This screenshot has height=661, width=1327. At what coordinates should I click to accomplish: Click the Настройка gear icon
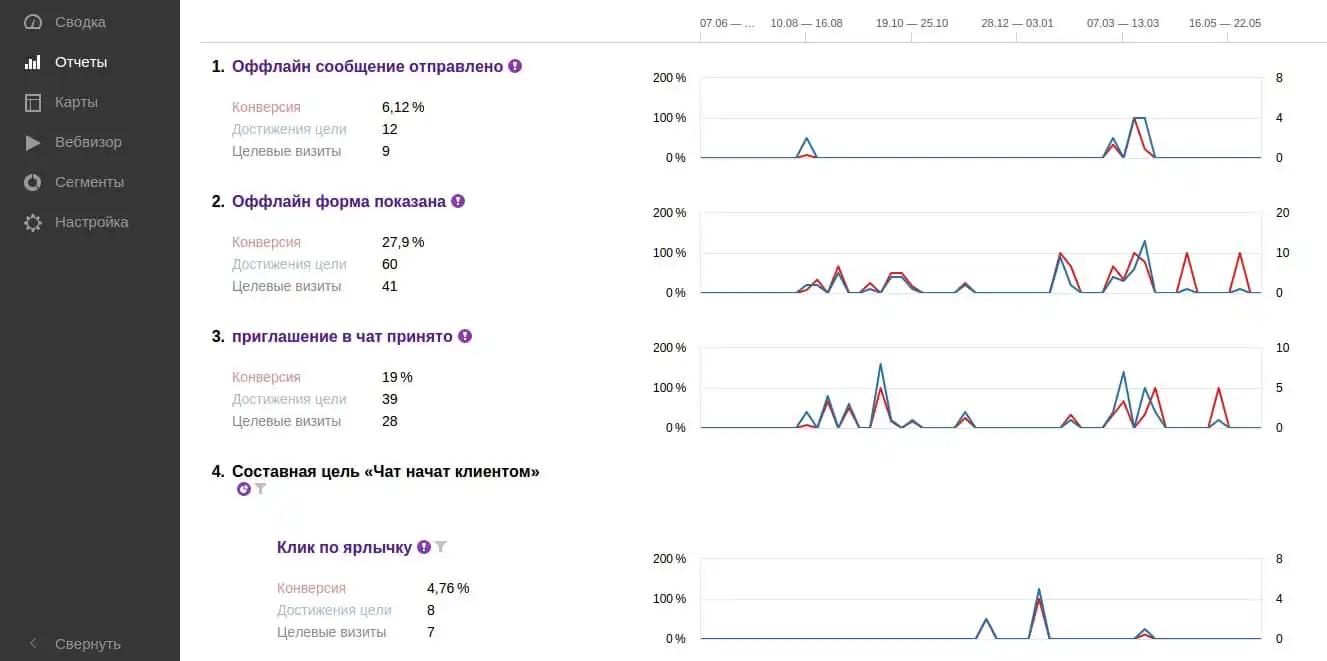click(x=33, y=222)
